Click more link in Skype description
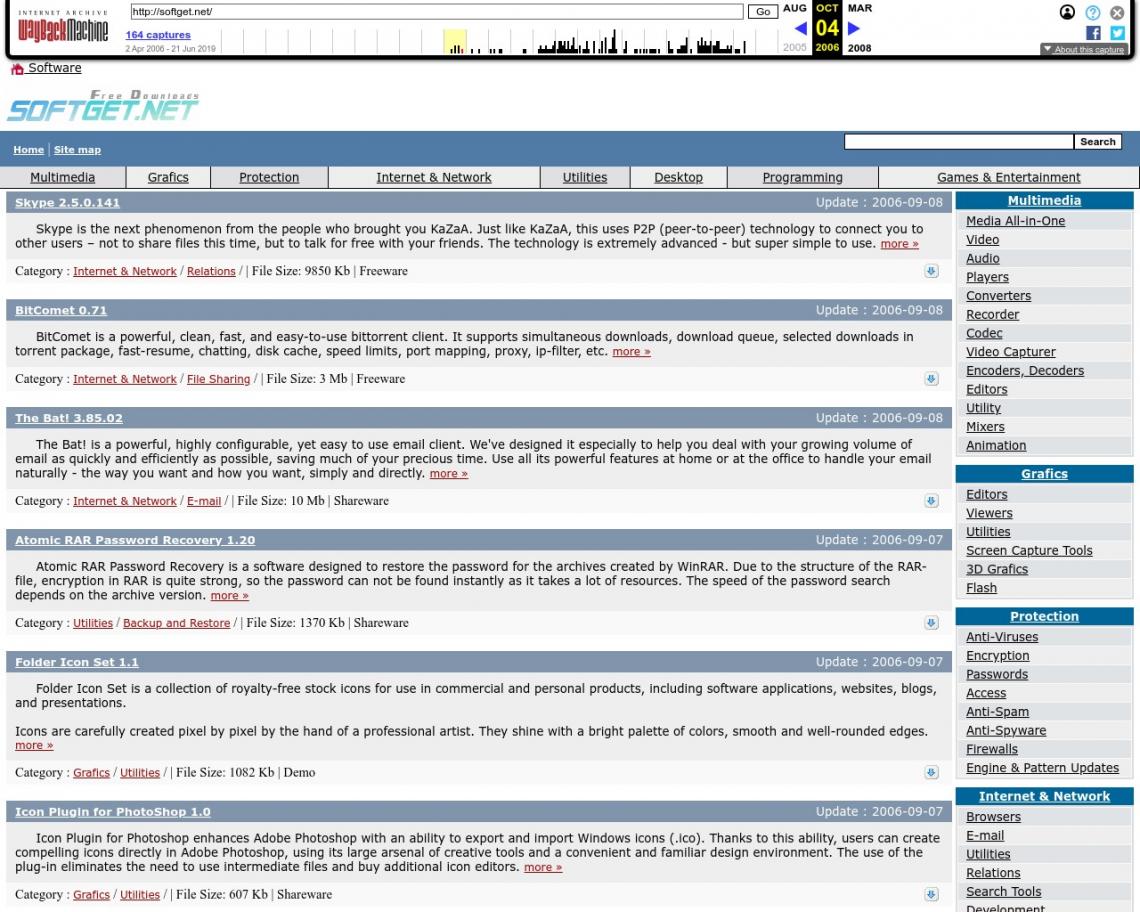 point(899,244)
